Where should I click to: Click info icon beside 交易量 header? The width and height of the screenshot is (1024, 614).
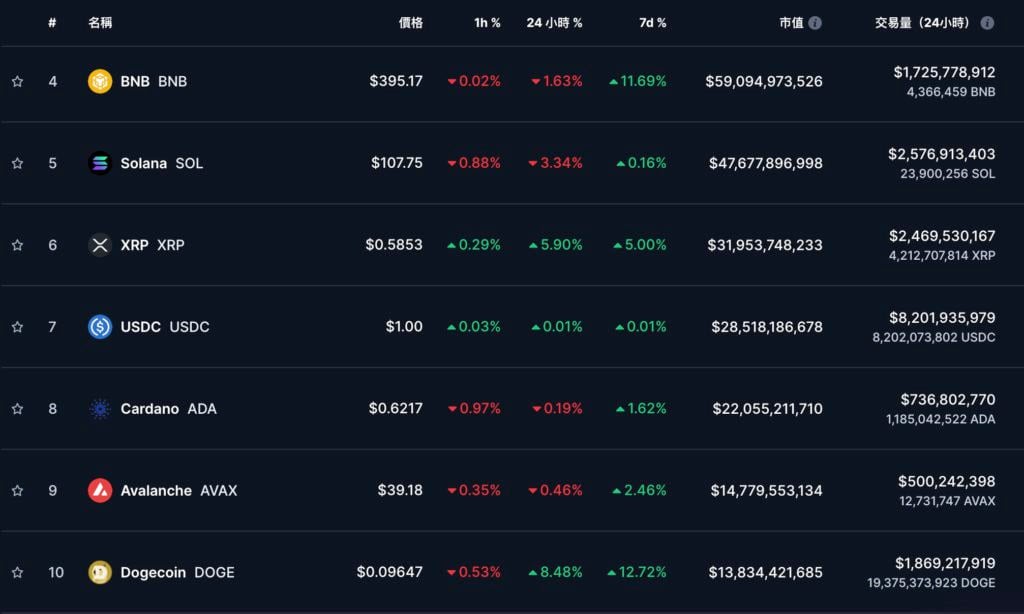click(x=987, y=23)
